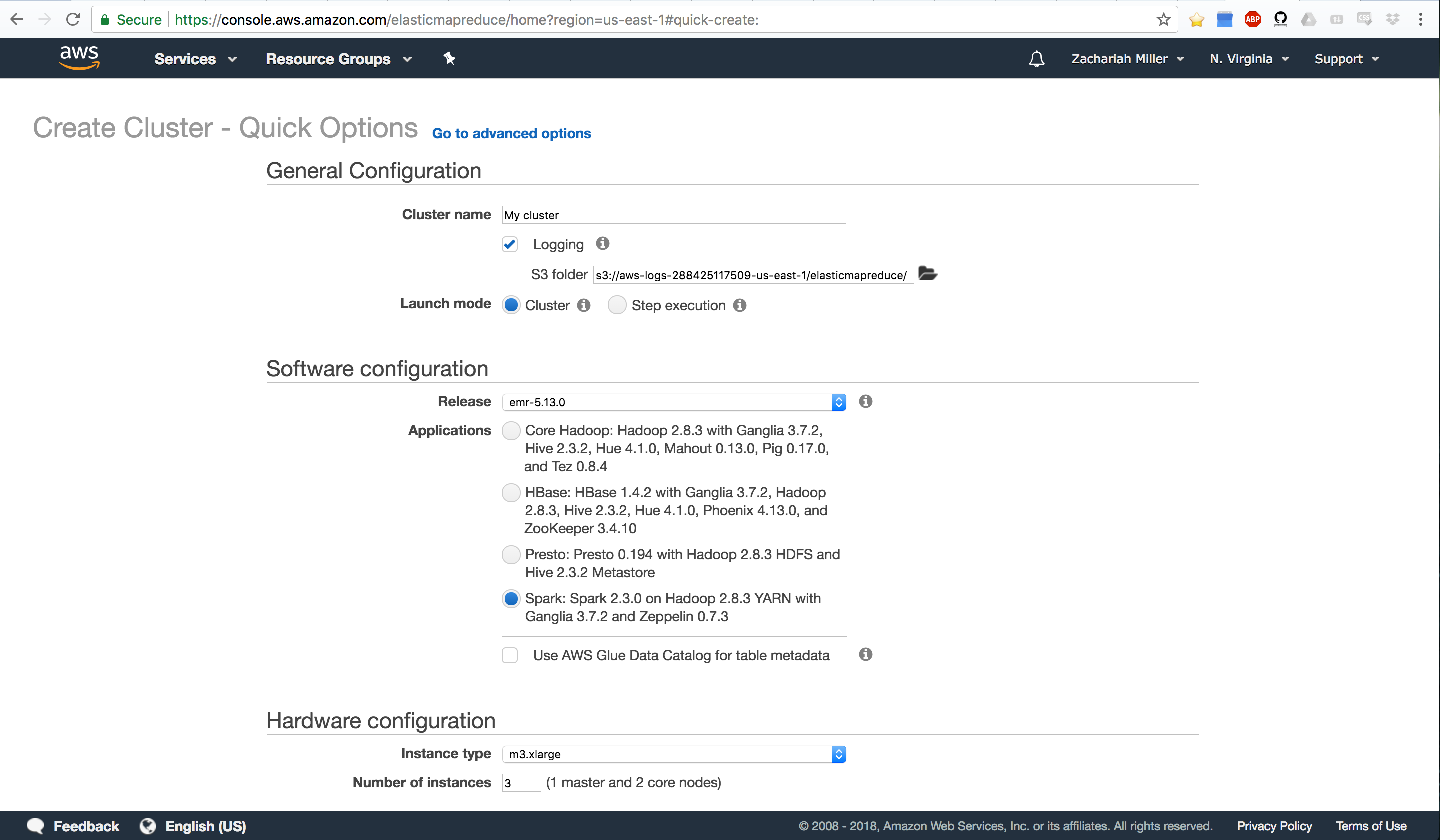Enable AWS Glue Data Catalog checkbox
The height and width of the screenshot is (840, 1440).
(x=509, y=655)
